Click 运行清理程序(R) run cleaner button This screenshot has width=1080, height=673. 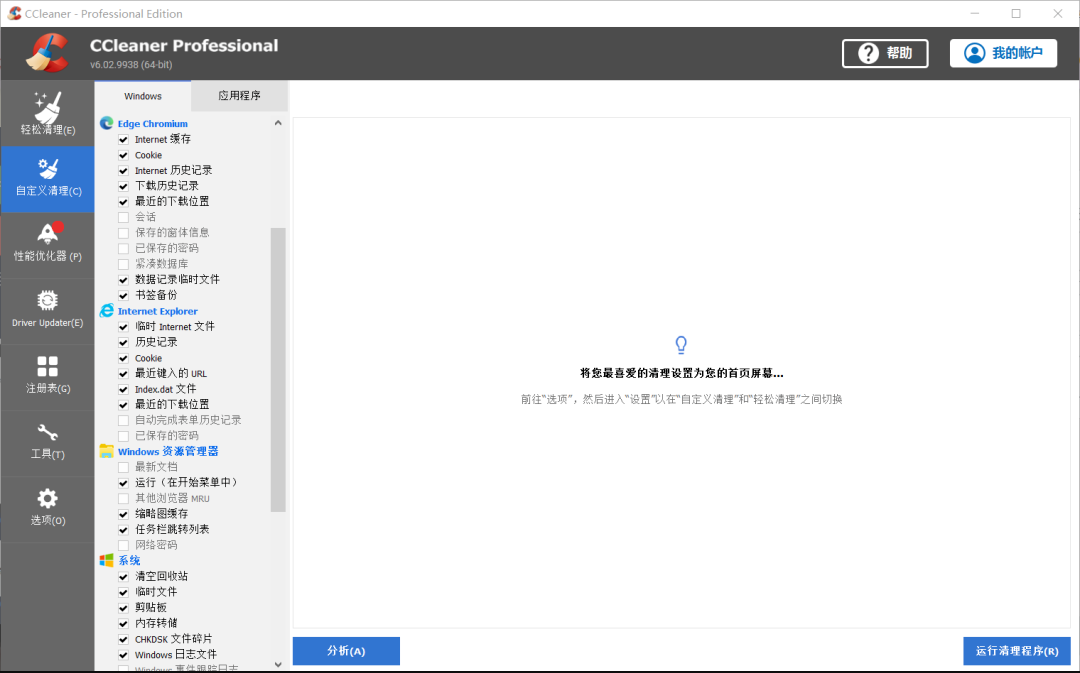(x=1017, y=651)
